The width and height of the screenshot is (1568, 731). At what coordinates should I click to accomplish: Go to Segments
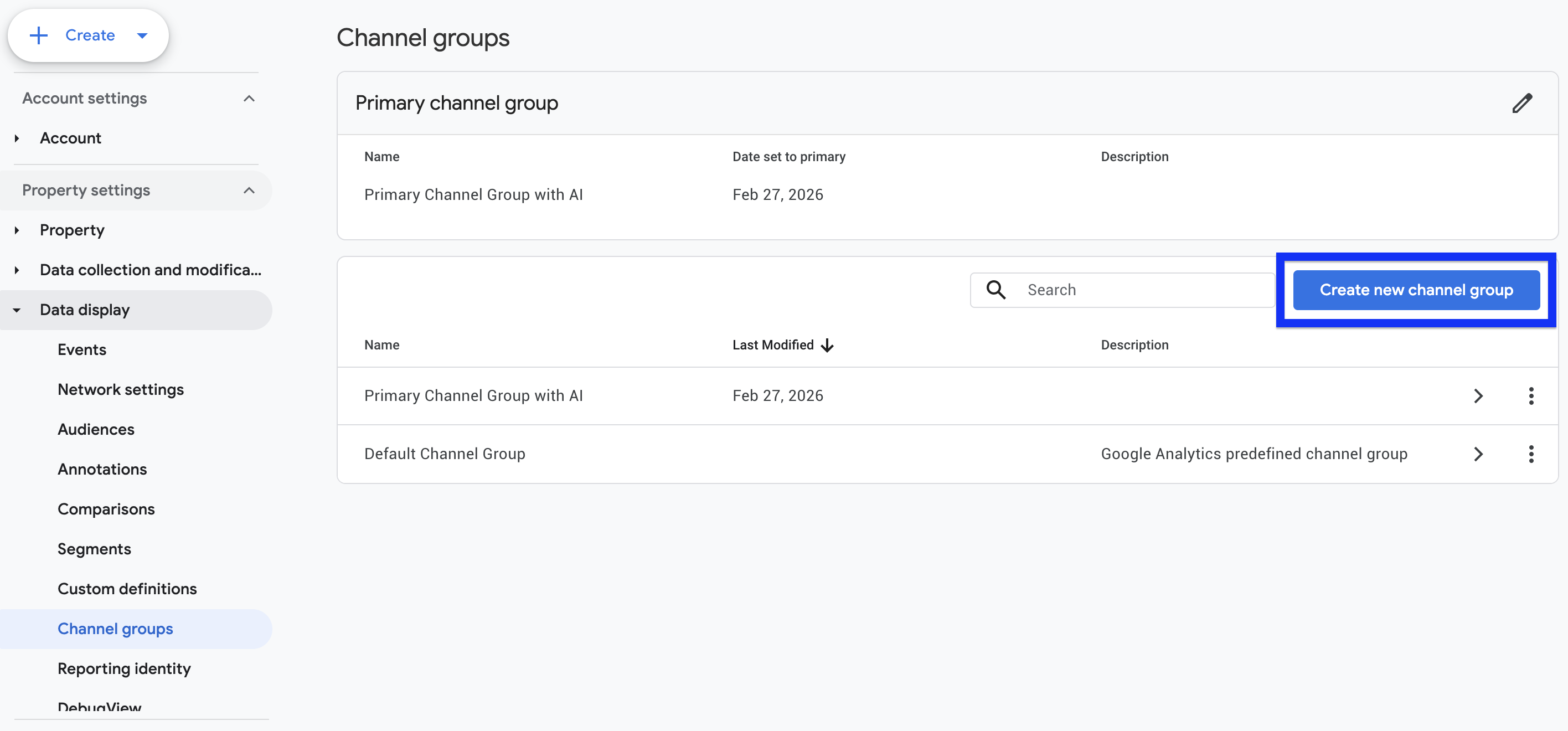click(x=94, y=549)
